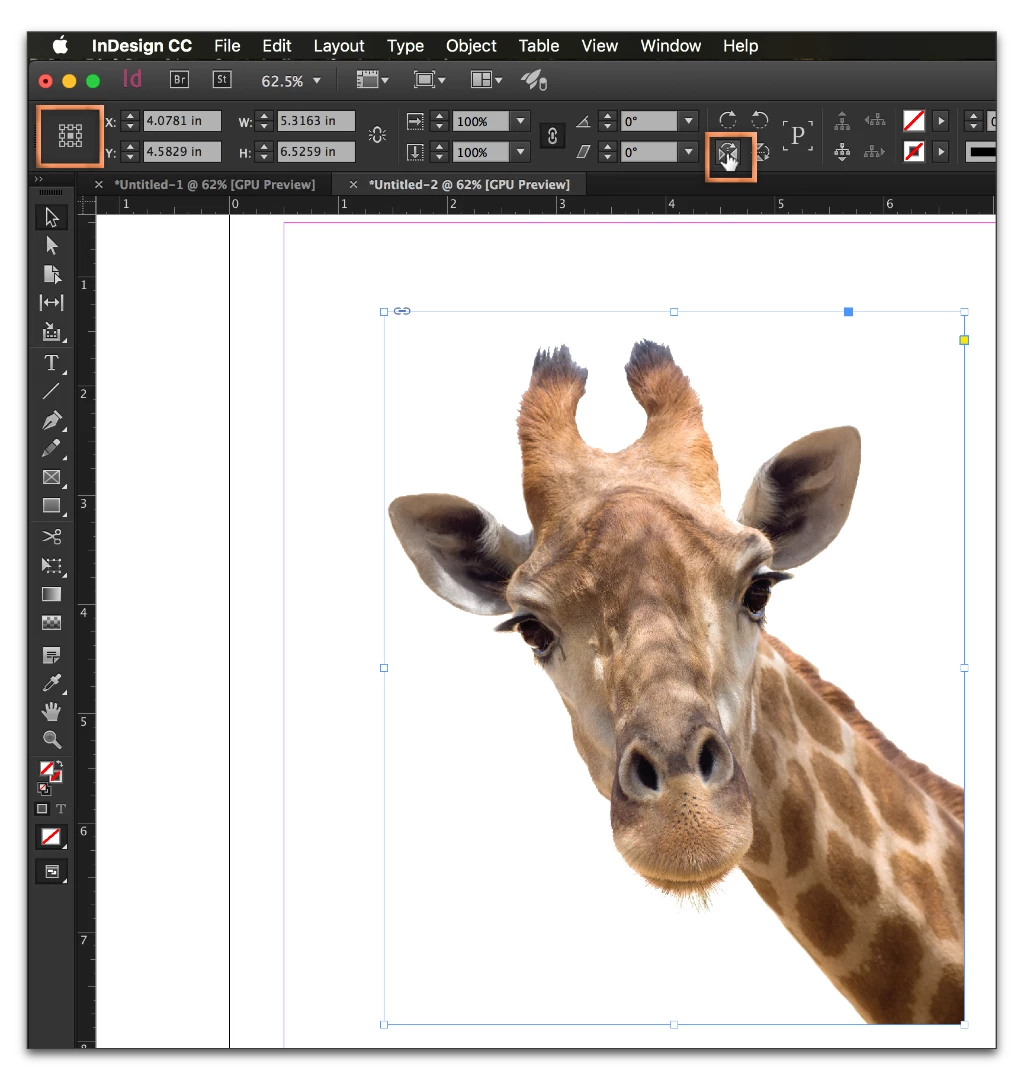Swap fill and stroke arrows
The image size is (1024, 1080).
59,765
